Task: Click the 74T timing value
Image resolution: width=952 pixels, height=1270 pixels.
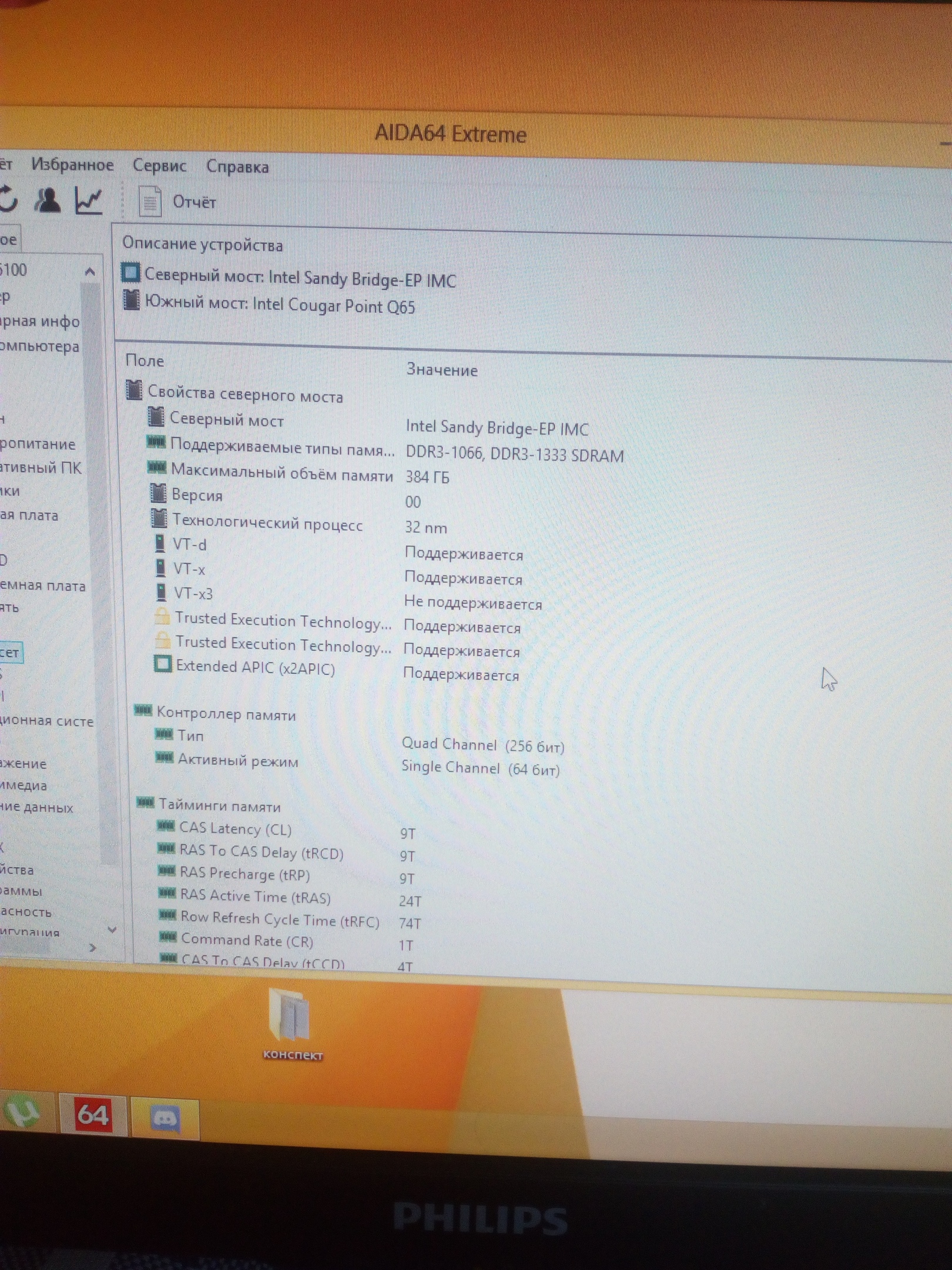Action: (410, 924)
